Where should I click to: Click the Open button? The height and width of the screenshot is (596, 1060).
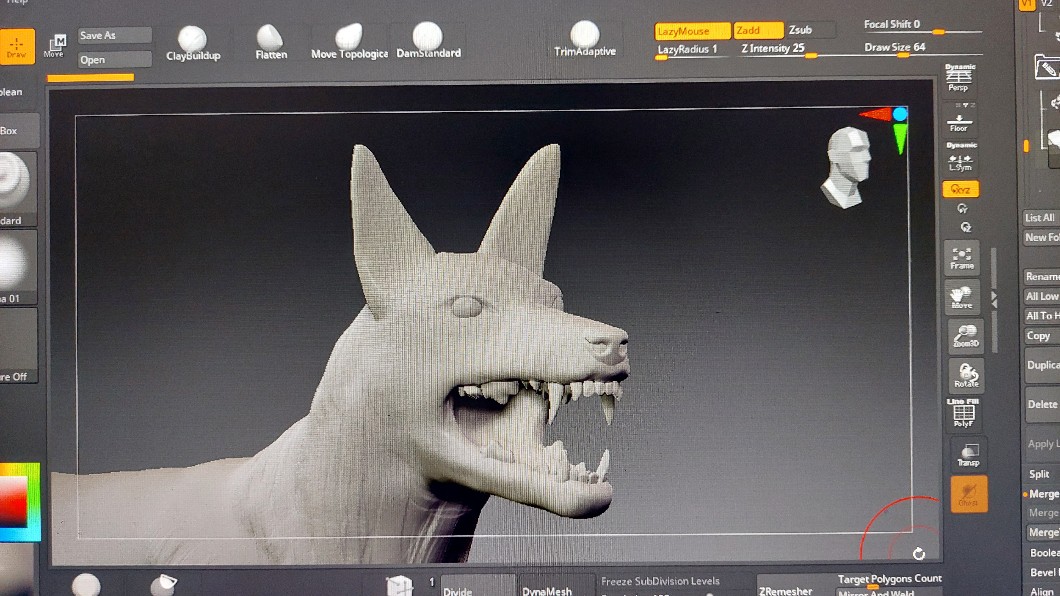pos(114,60)
